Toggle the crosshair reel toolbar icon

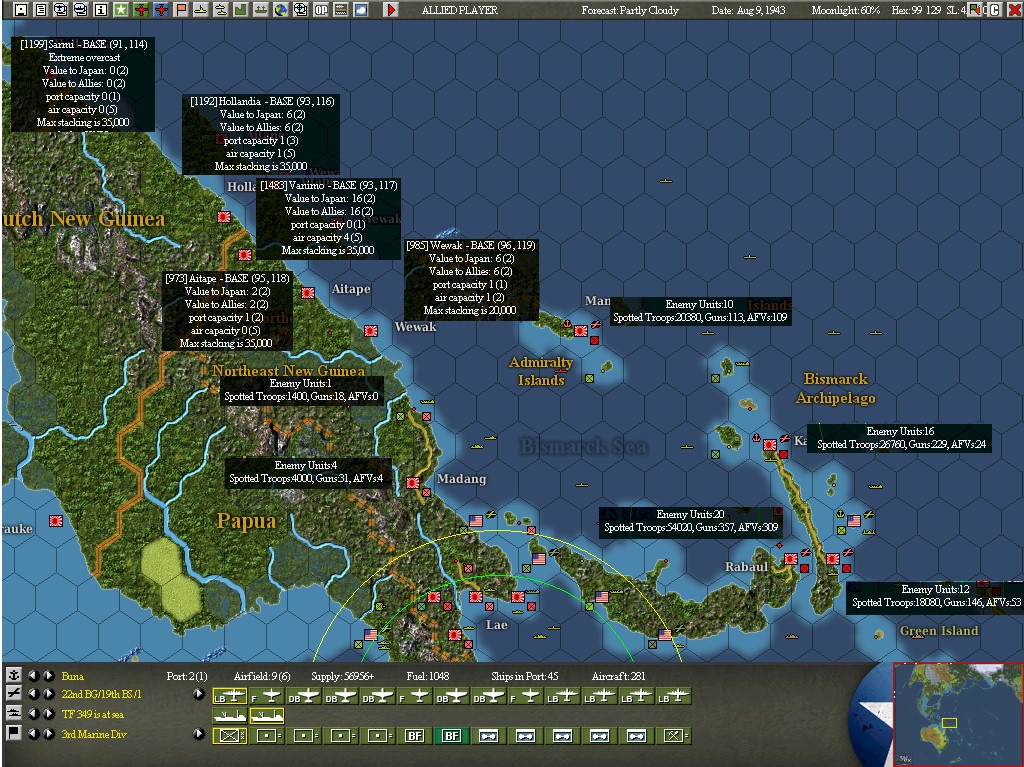(x=300, y=10)
